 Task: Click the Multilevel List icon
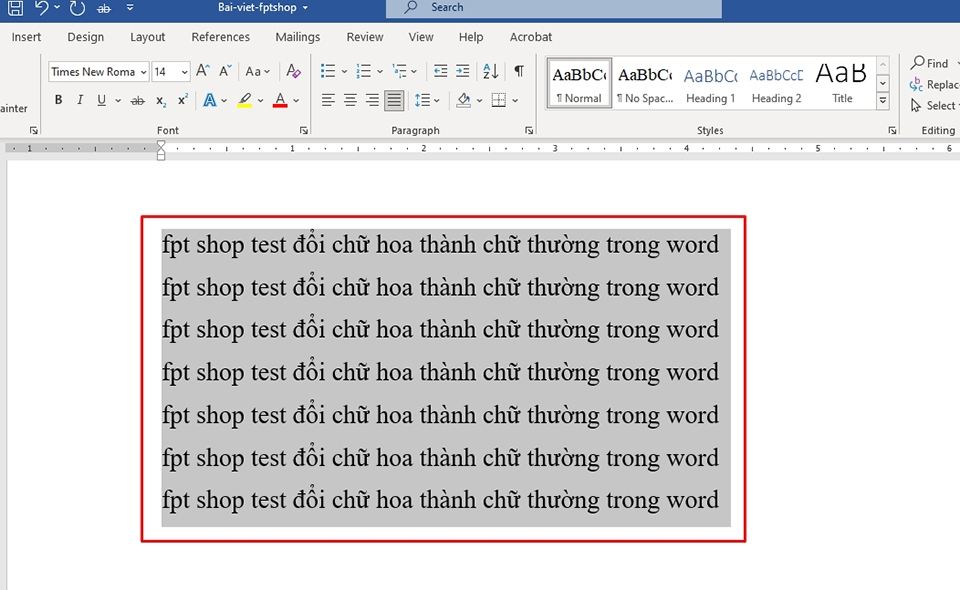(400, 71)
